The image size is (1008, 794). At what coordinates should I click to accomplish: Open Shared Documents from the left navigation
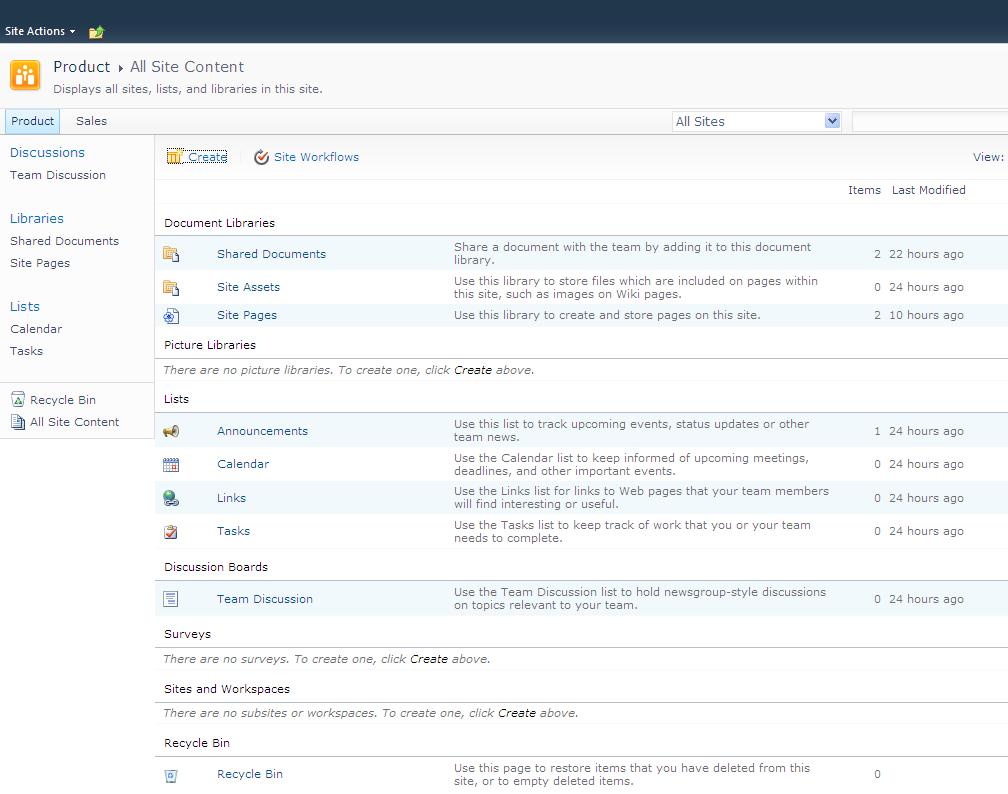coord(64,241)
